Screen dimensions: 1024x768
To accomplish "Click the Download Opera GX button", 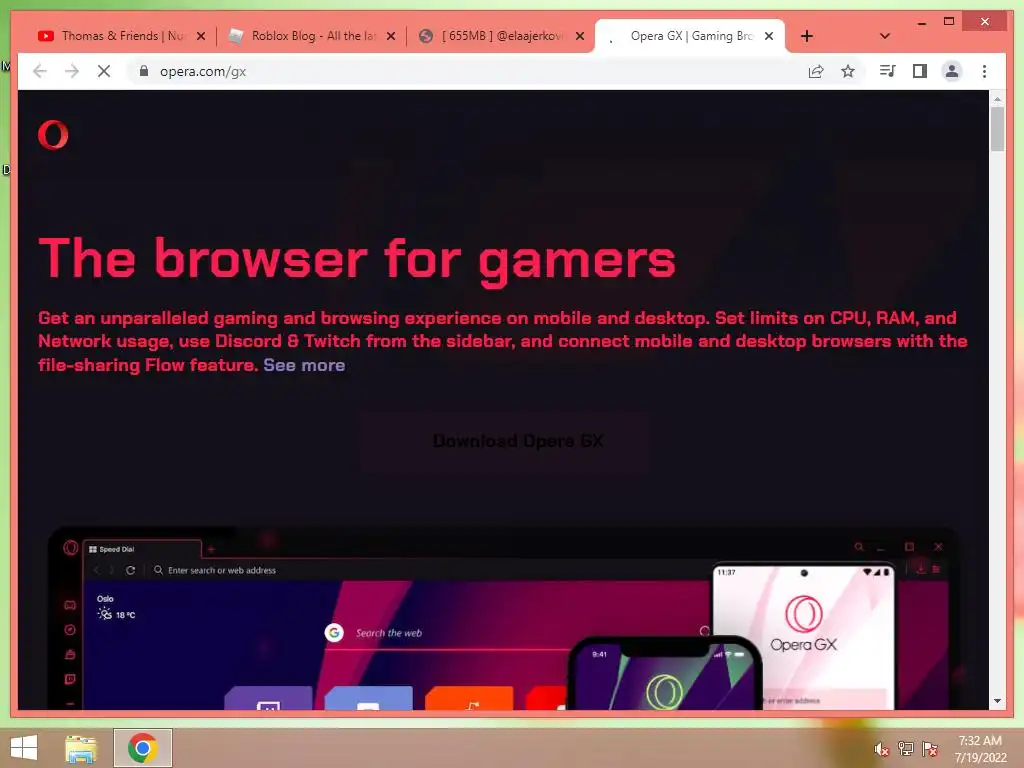I will (x=504, y=441).
